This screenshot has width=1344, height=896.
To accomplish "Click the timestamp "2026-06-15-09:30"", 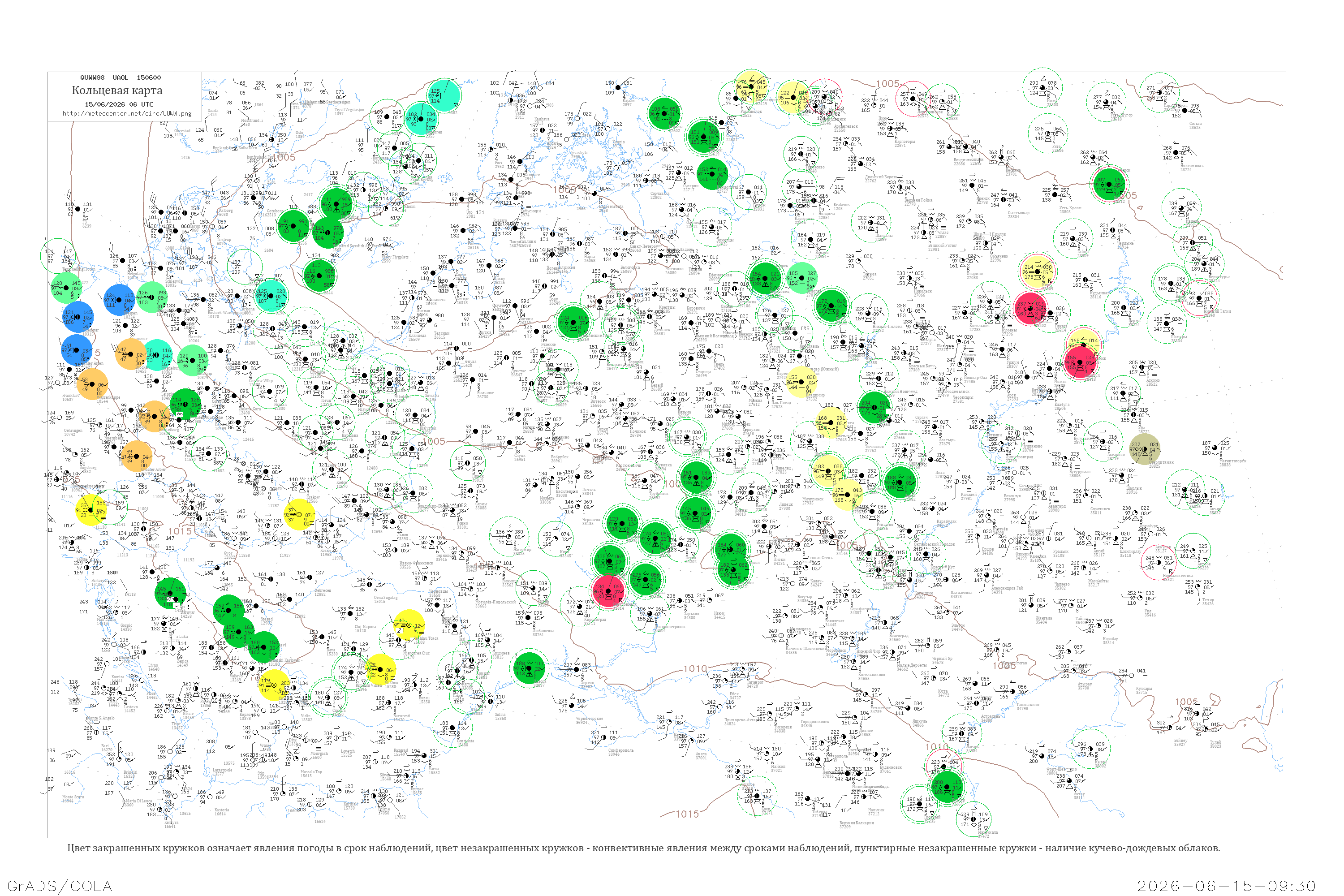I will (1226, 886).
